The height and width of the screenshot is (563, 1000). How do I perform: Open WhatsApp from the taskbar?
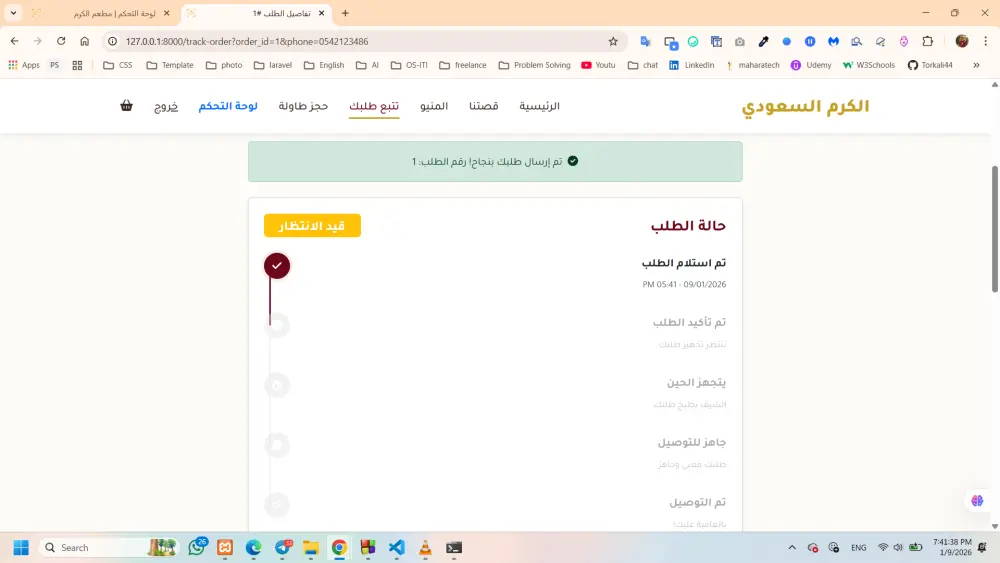coord(197,548)
